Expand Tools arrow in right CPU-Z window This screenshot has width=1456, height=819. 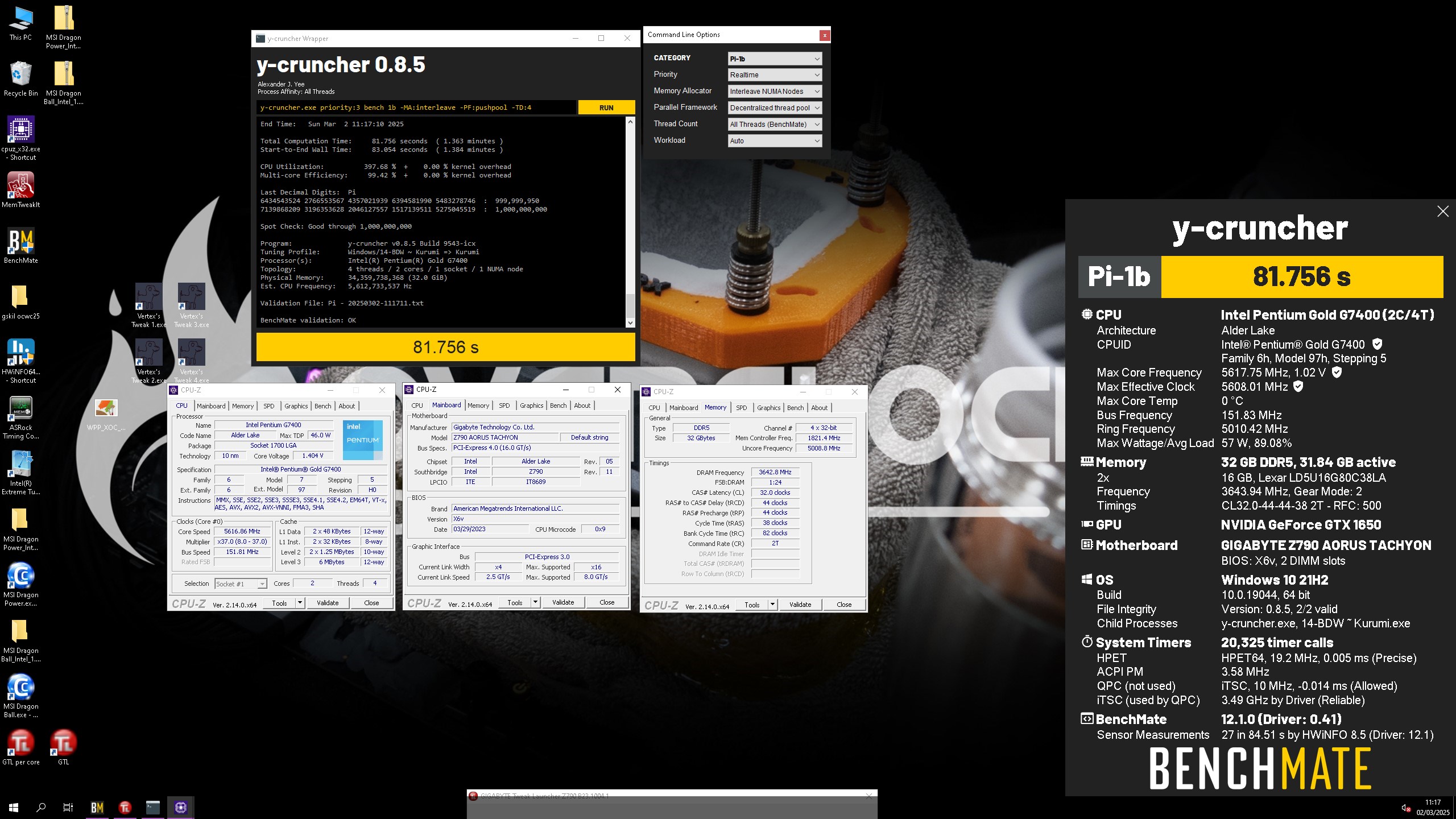[772, 605]
